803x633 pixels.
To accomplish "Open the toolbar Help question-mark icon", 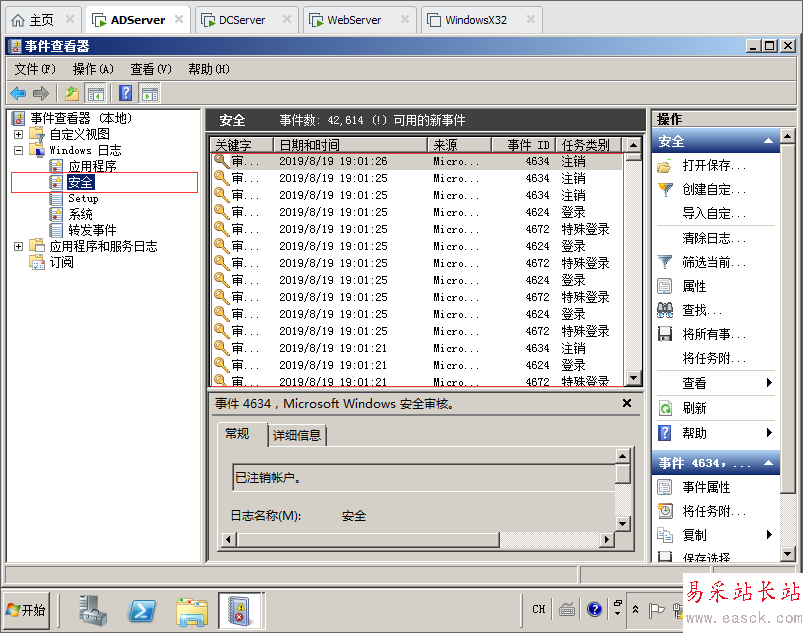I will tap(125, 93).
